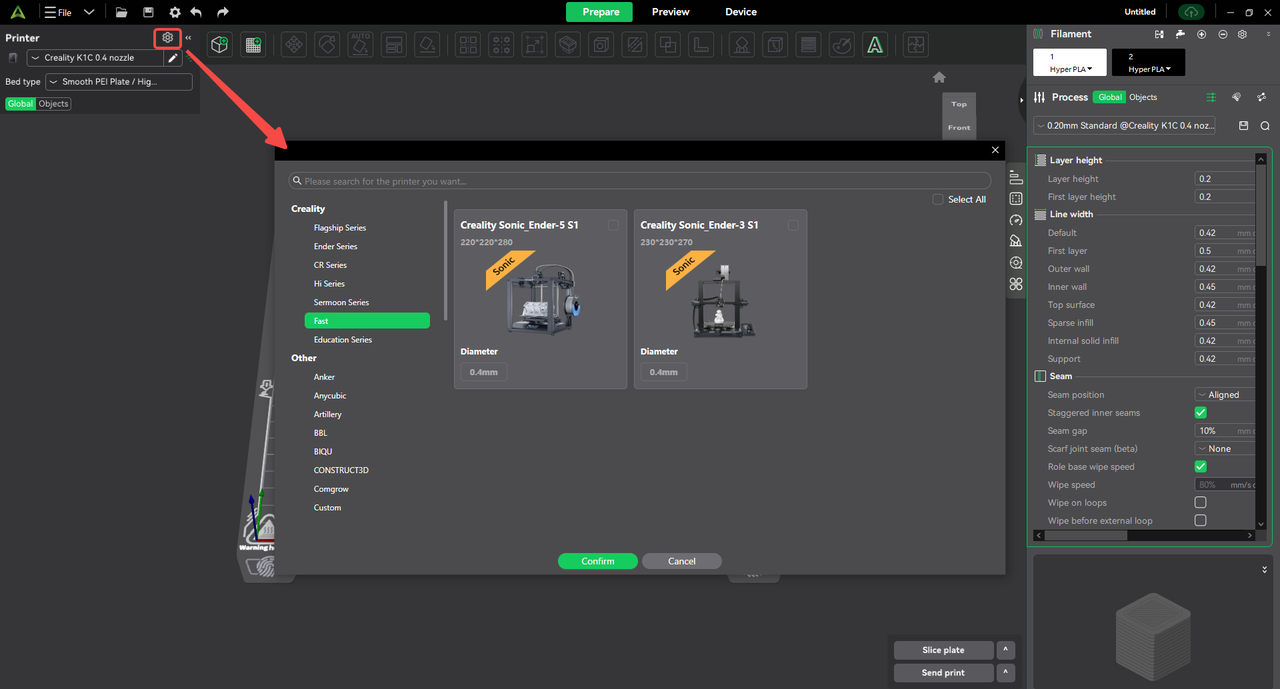The image size is (1280, 689).
Task: Uncheck Staggered inner seams
Action: tap(1201, 413)
